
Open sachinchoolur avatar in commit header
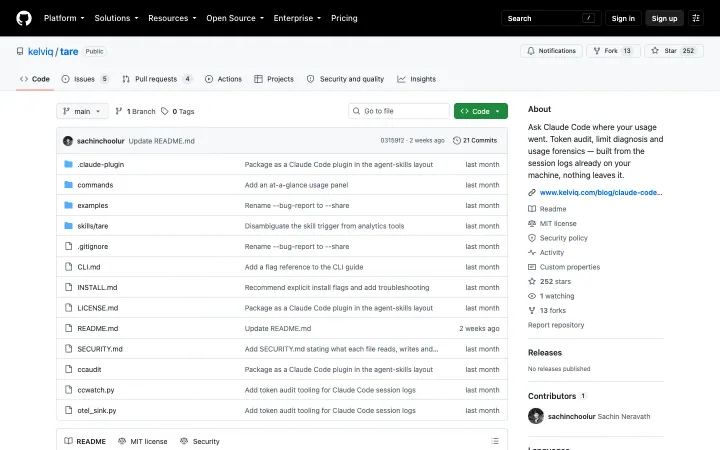[68, 141]
